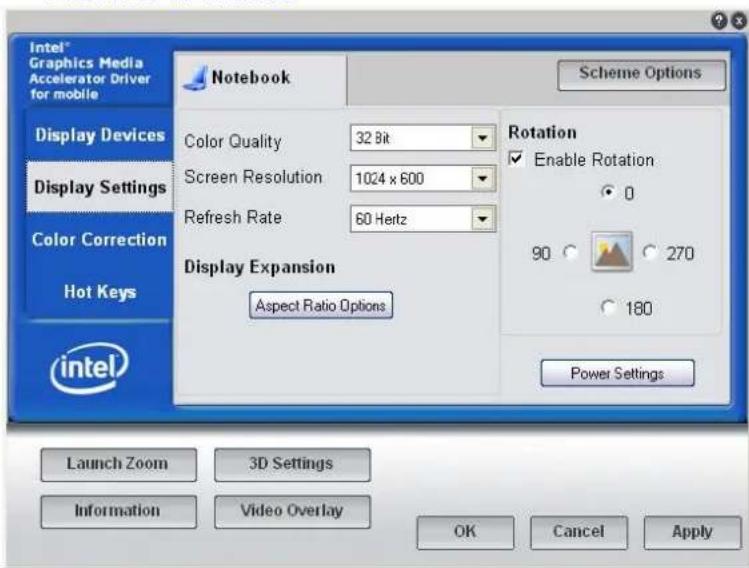Open Video Overlay settings
The image size is (749, 568).
292,512
